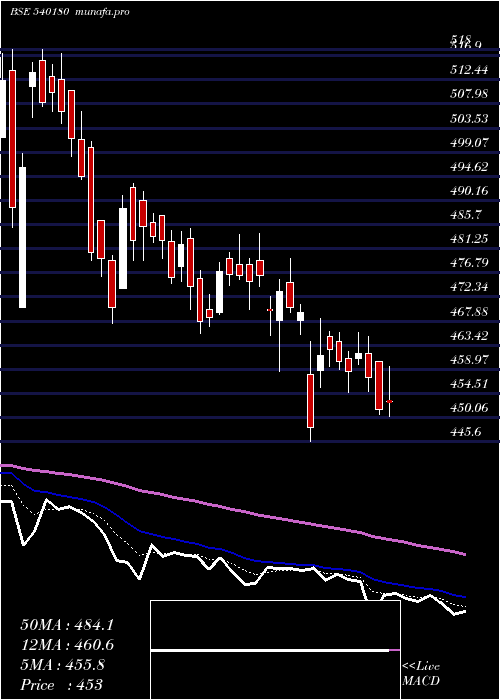
Task: Click the 494.62 price level label
Action: (469, 167)
